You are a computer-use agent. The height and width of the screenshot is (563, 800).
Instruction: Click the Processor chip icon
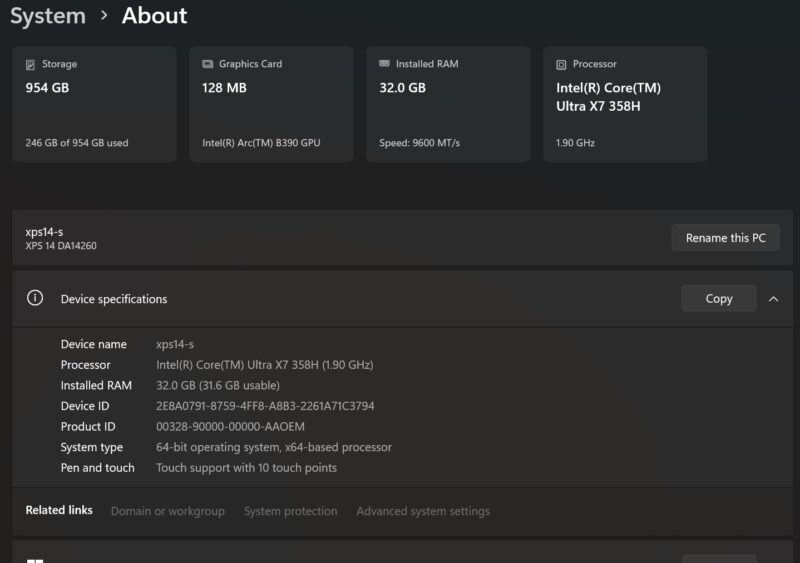coord(561,64)
